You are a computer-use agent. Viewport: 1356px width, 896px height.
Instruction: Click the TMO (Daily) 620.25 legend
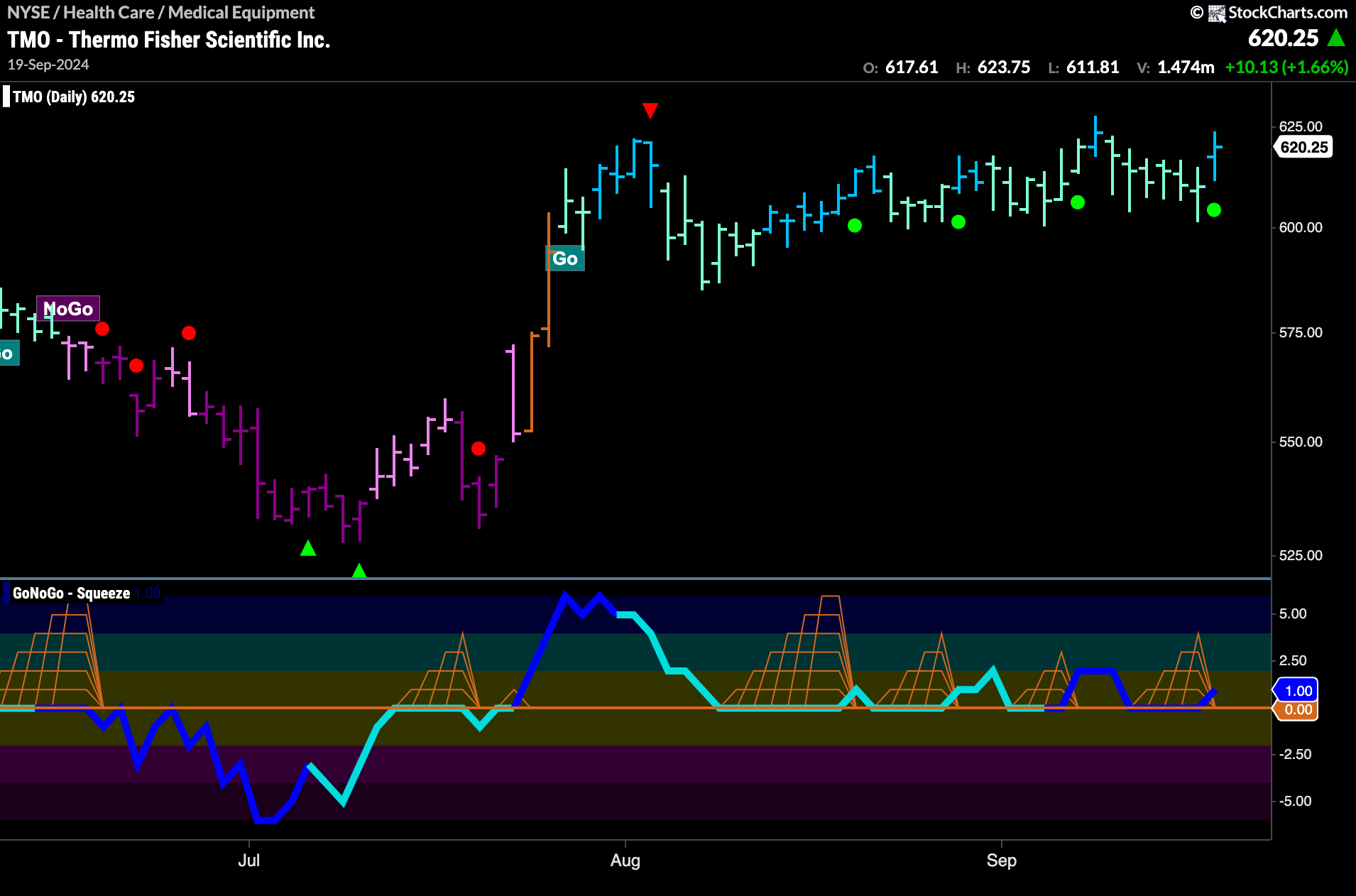click(74, 97)
